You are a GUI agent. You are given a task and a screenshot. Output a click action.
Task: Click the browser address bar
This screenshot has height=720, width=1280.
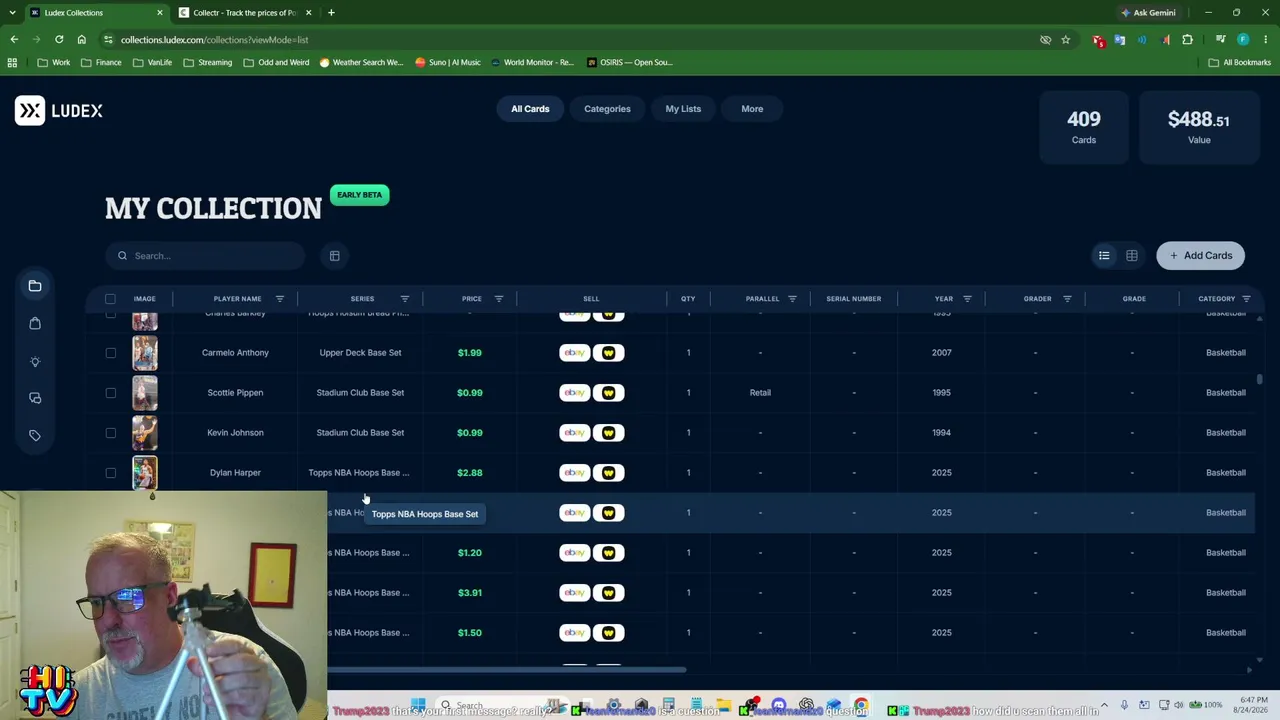(570, 40)
